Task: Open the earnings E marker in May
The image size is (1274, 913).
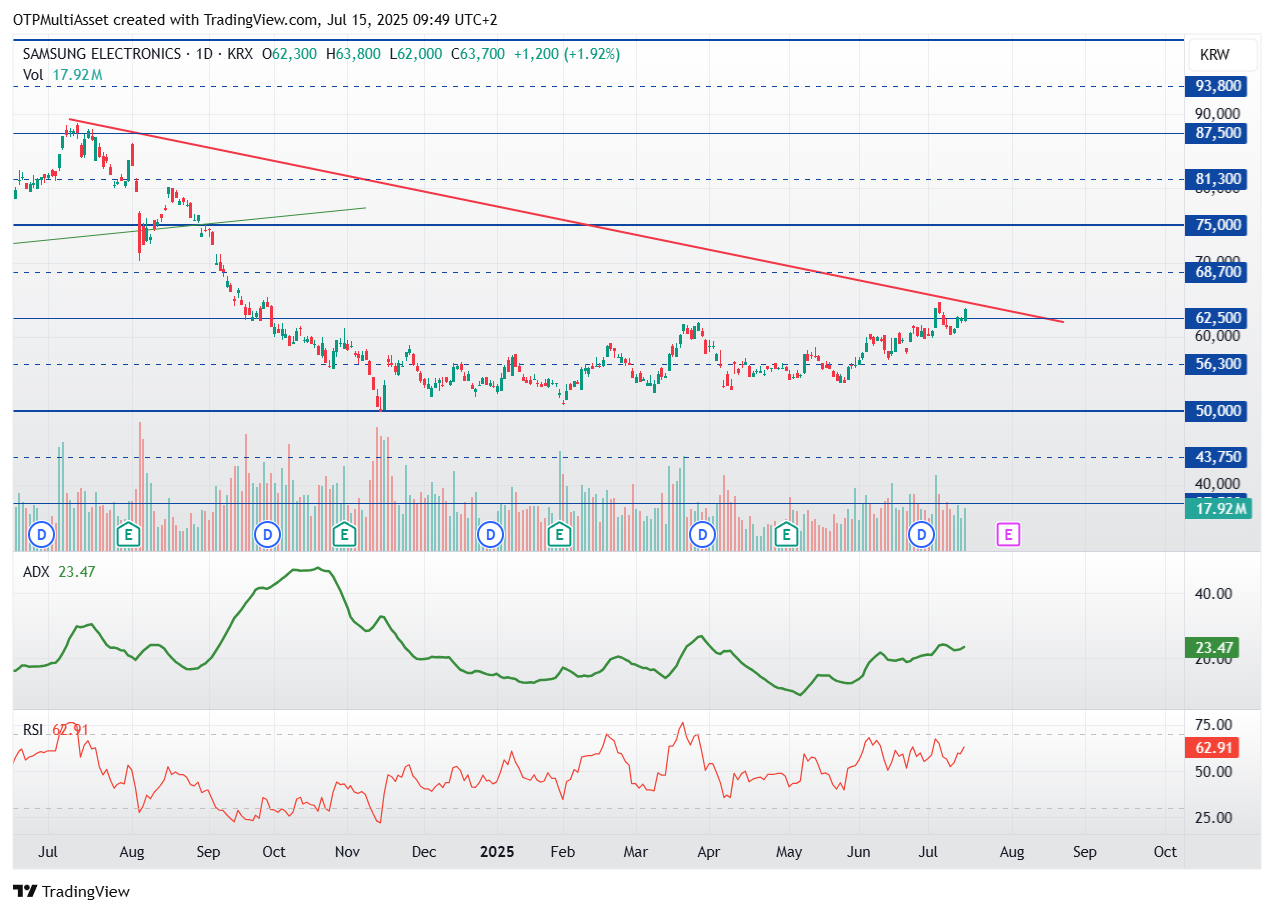Action: tap(787, 535)
